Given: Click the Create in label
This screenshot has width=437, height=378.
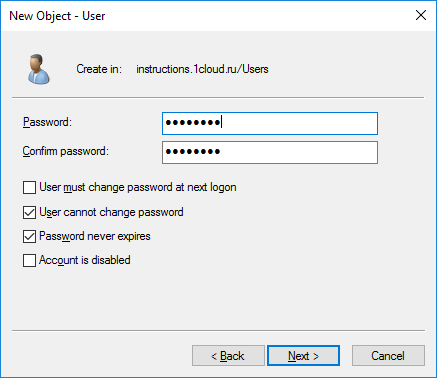Looking at the screenshot, I should tap(99, 69).
